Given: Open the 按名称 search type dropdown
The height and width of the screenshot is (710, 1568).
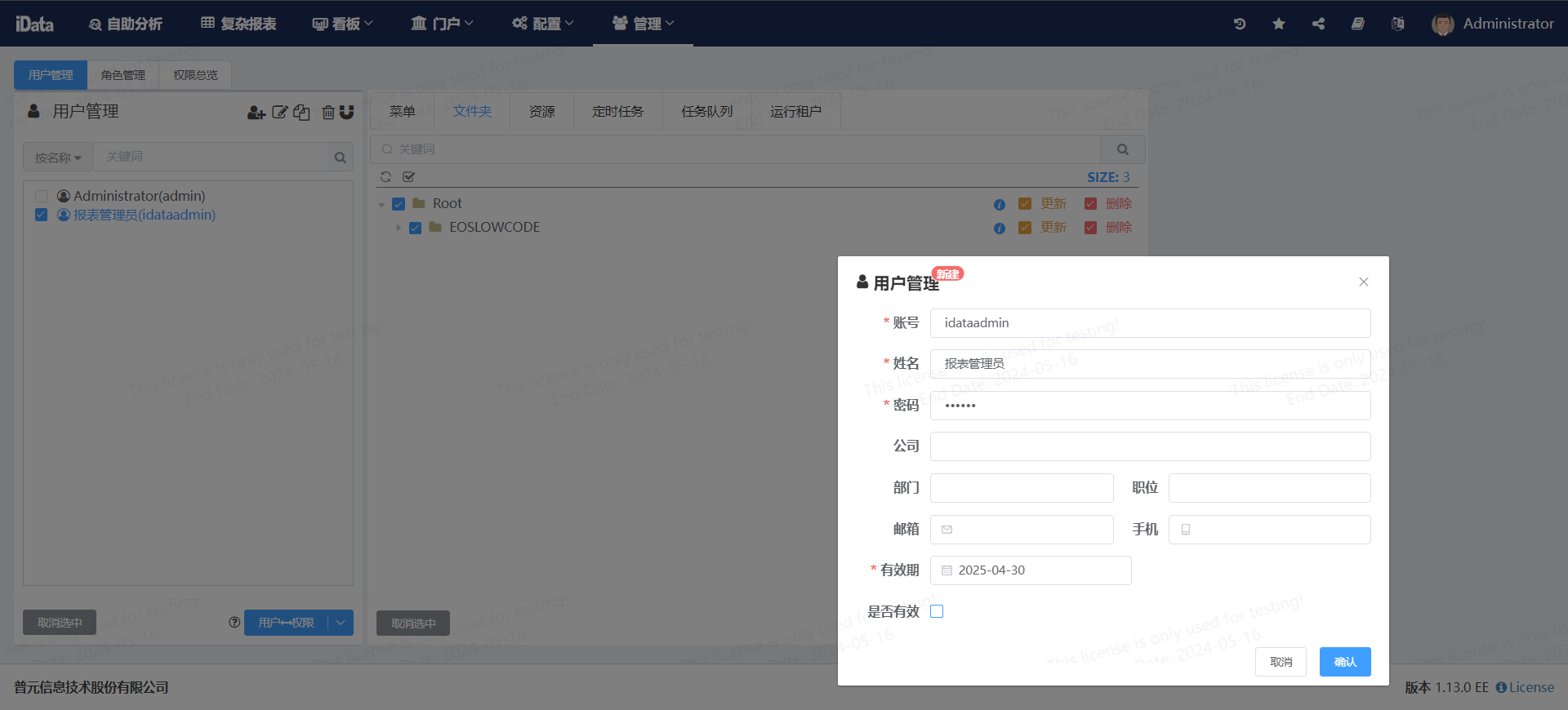Looking at the screenshot, I should (x=57, y=158).
